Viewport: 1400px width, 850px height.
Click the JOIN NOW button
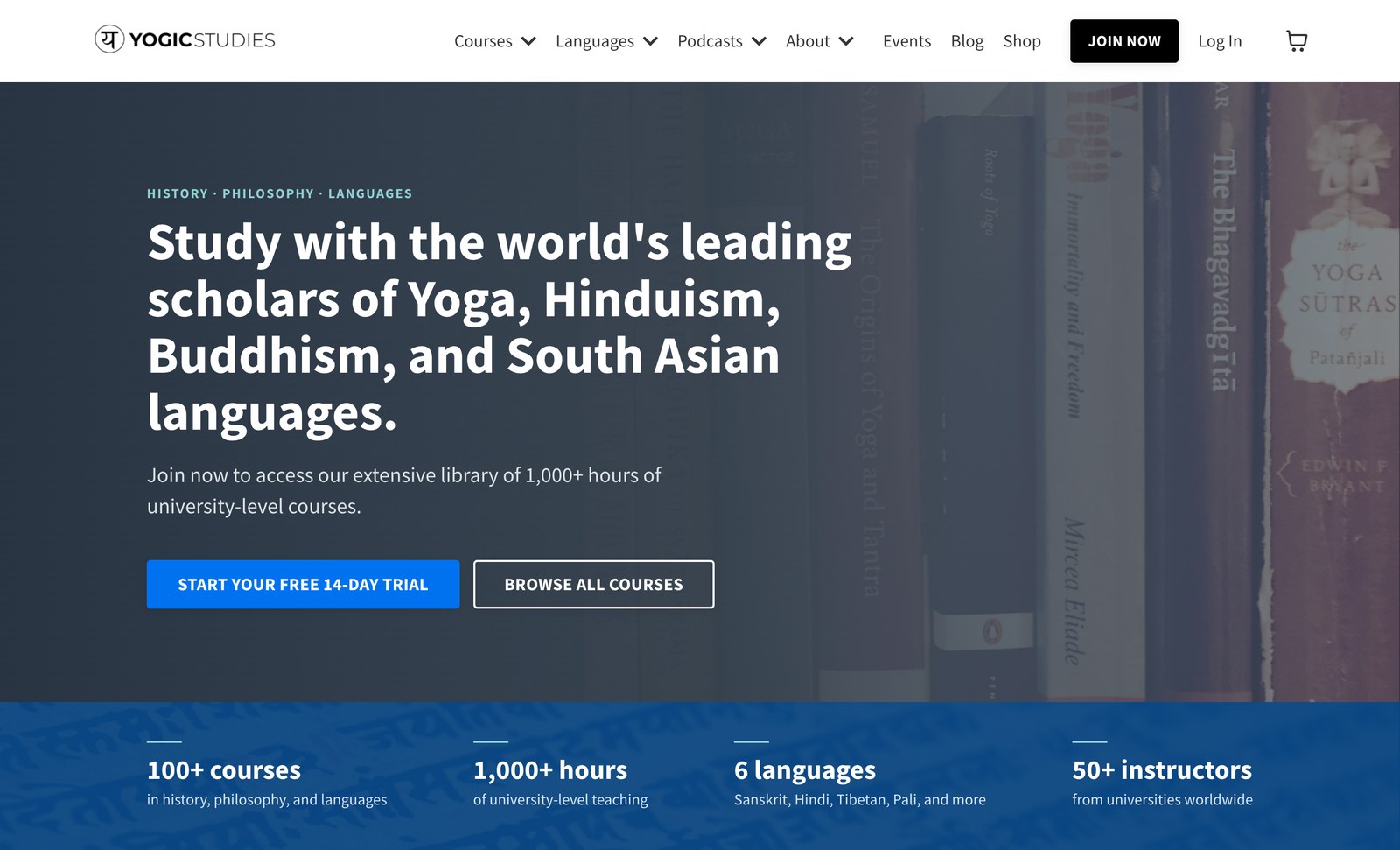coord(1124,41)
